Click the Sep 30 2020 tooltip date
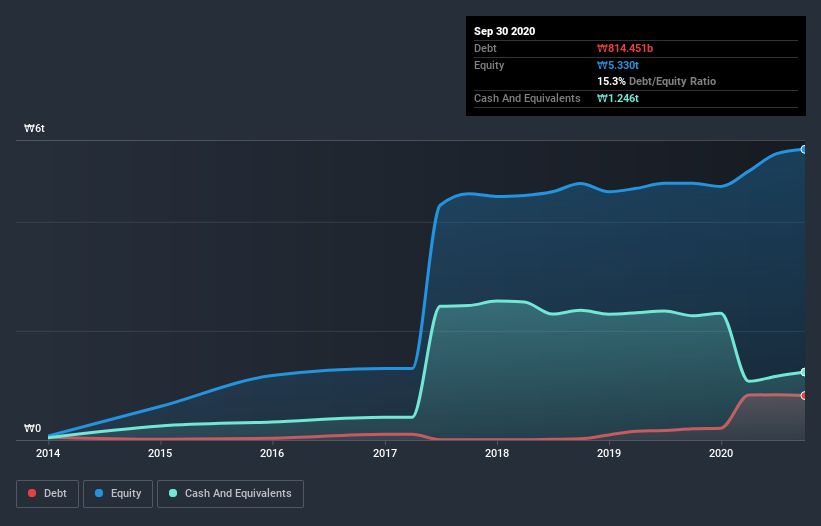The width and height of the screenshot is (821, 526). pos(504,31)
